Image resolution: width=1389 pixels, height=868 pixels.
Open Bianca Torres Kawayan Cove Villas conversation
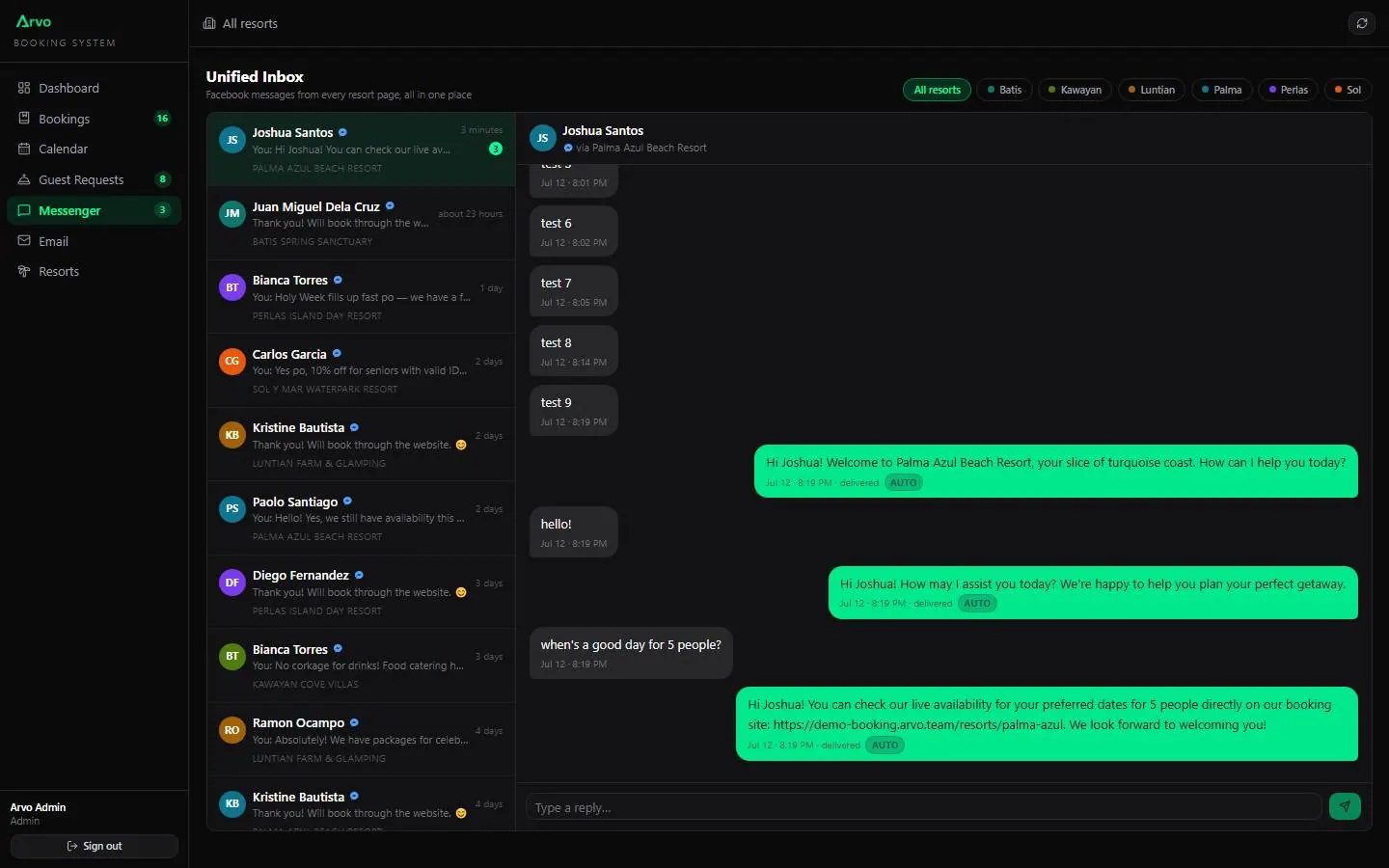361,666
